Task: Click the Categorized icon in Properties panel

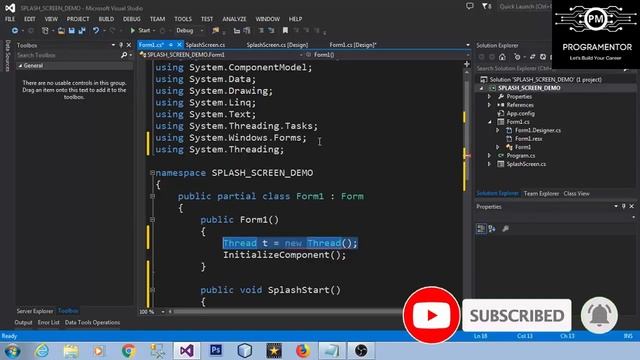Action: (481, 229)
